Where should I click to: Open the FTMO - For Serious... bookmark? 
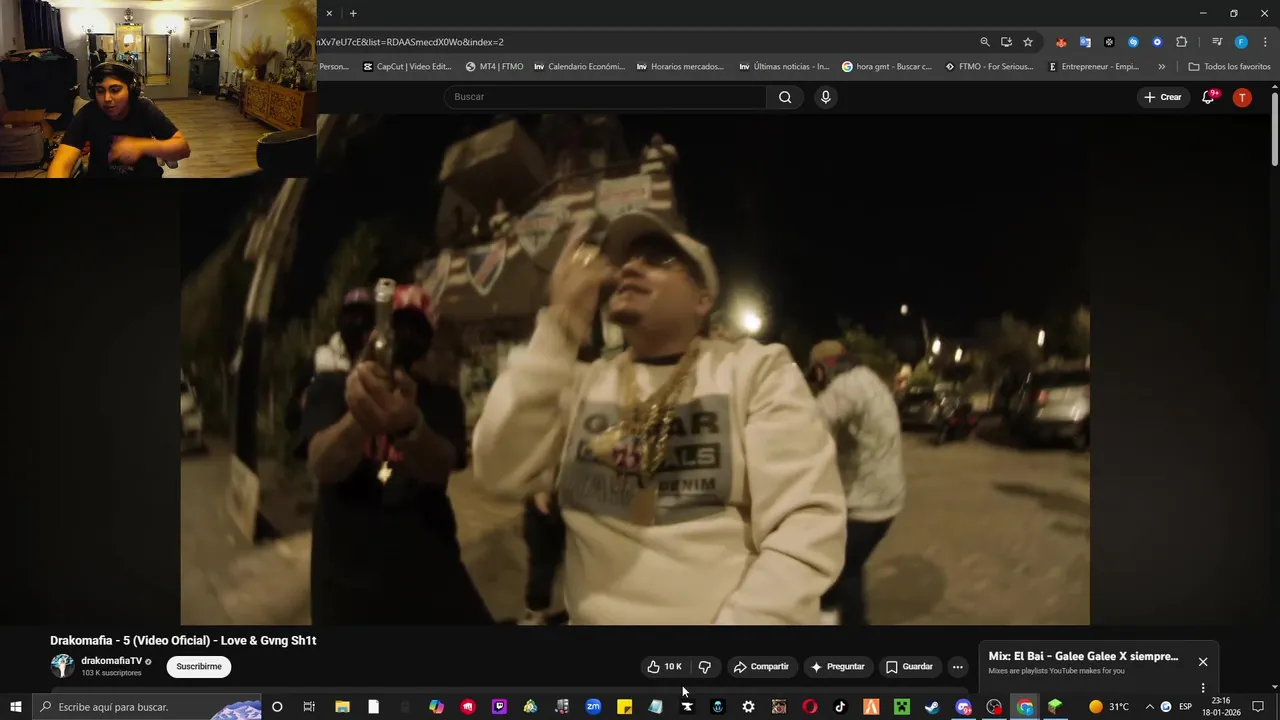989,67
